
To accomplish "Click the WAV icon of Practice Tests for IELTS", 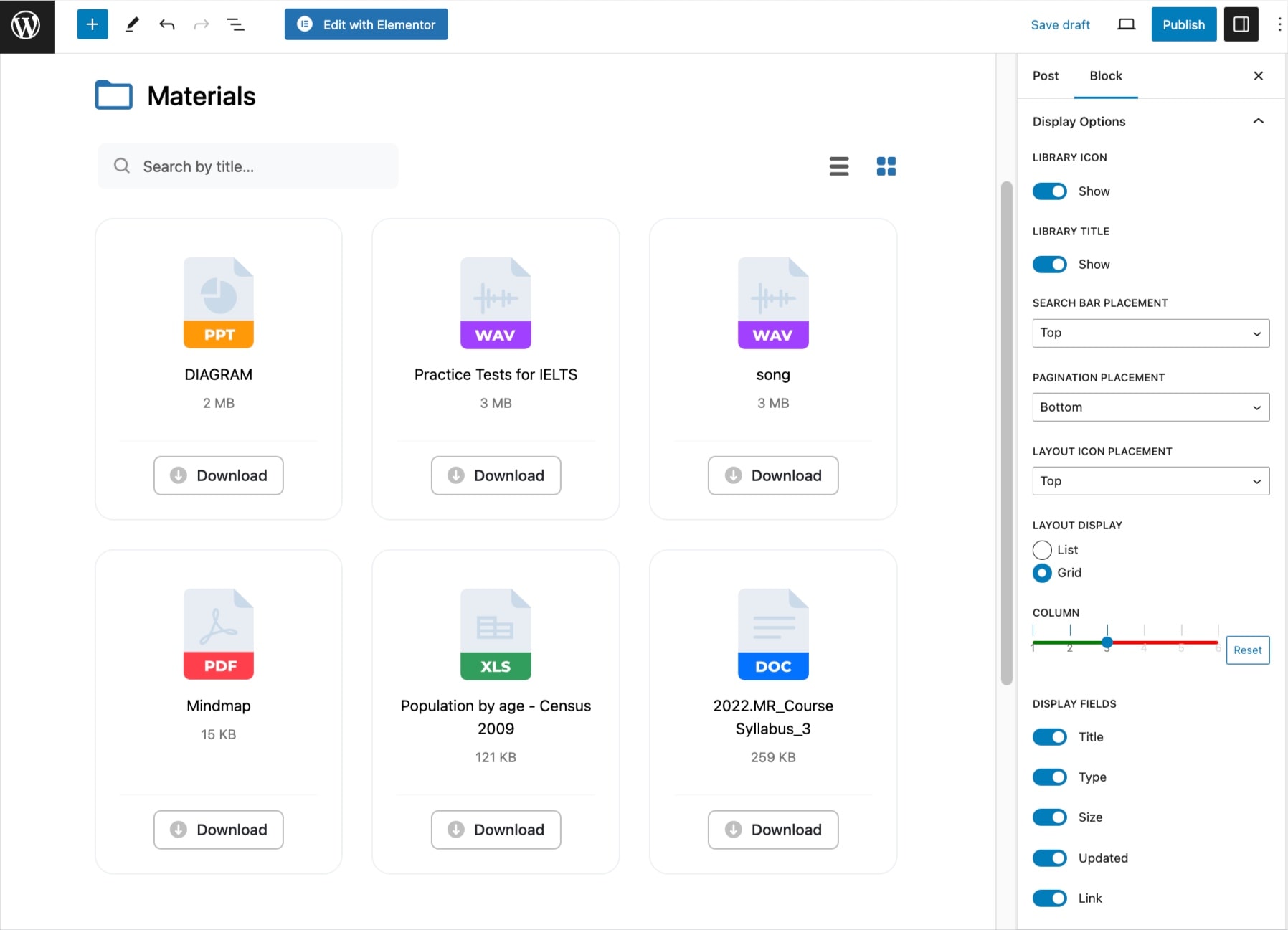I will (496, 303).
